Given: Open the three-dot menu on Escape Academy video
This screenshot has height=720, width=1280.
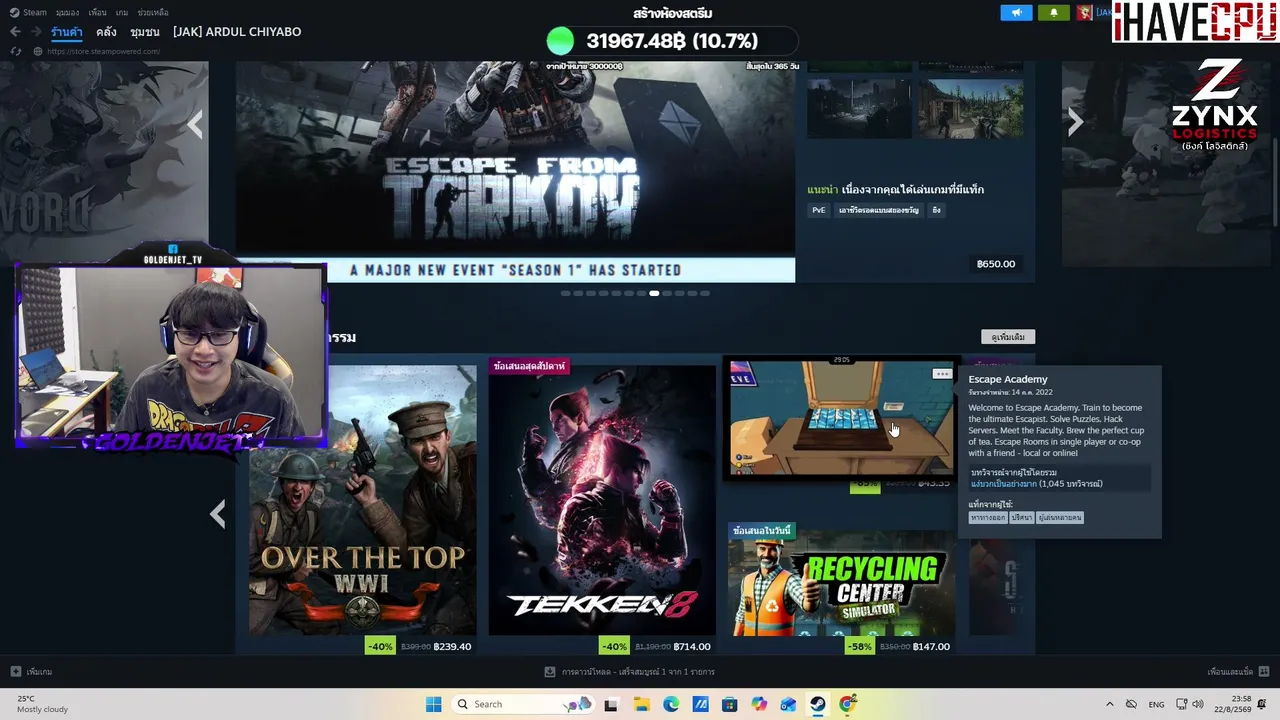Looking at the screenshot, I should tap(941, 374).
